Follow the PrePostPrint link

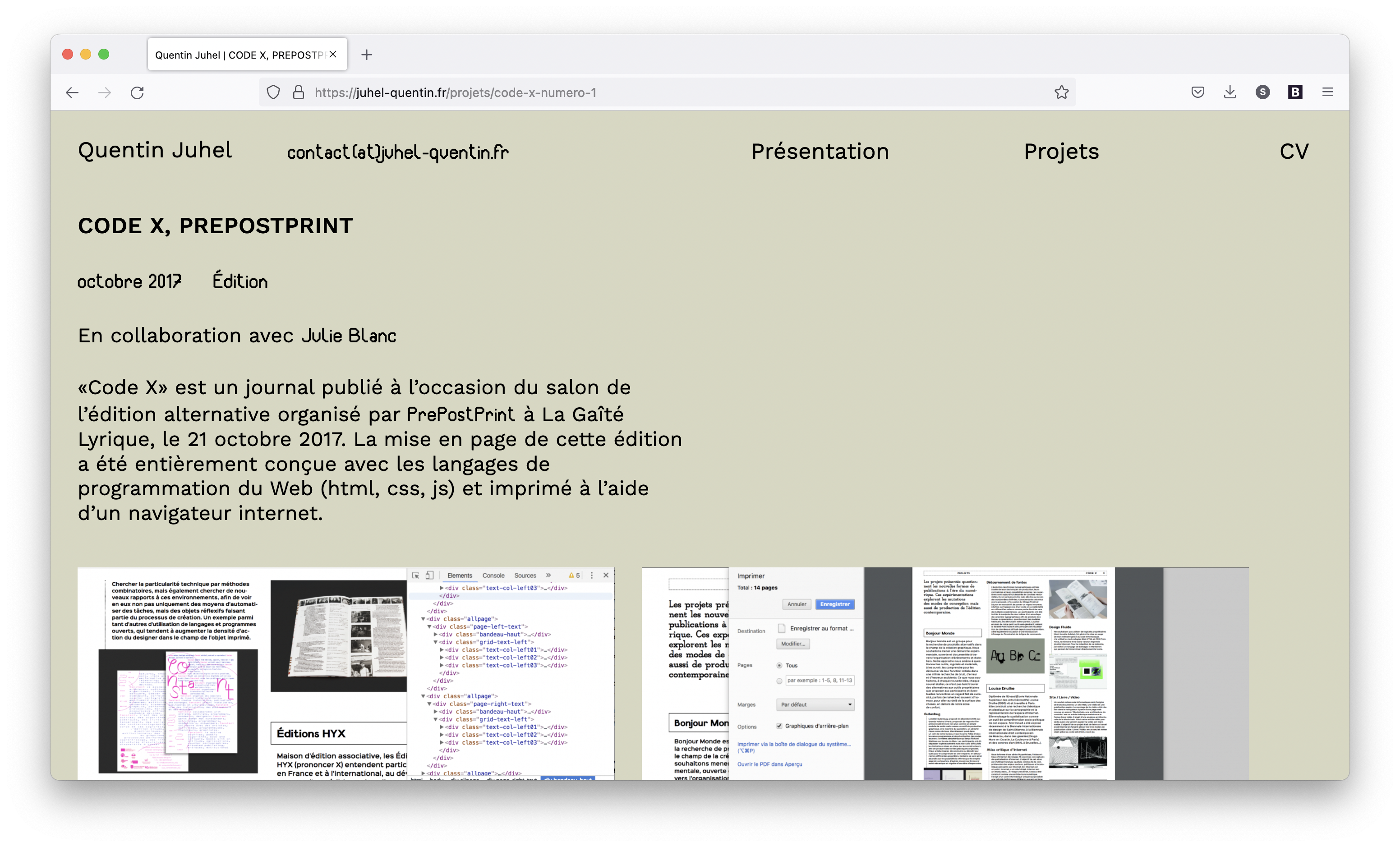(x=461, y=414)
